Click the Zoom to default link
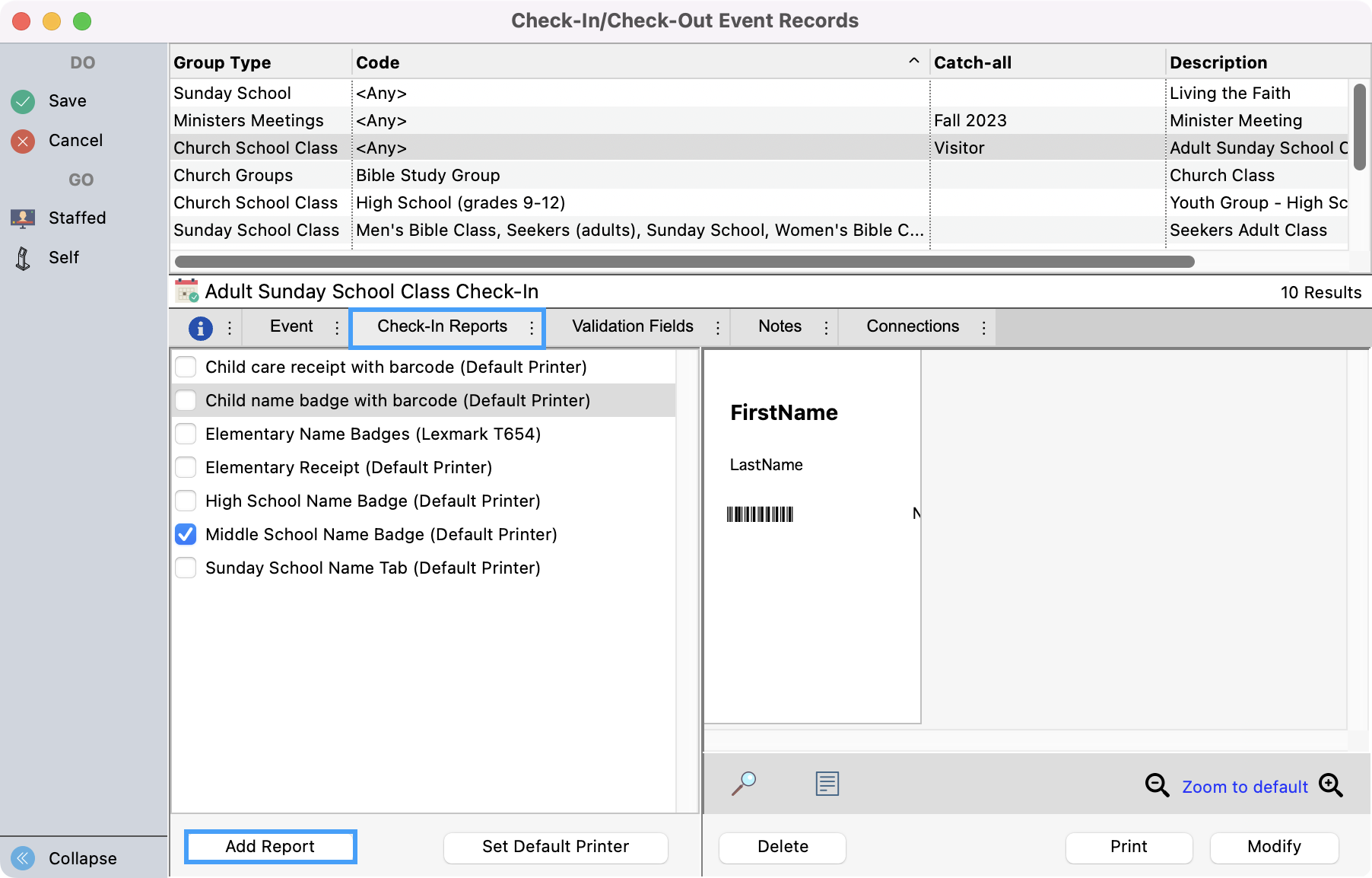 pyautogui.click(x=1244, y=786)
